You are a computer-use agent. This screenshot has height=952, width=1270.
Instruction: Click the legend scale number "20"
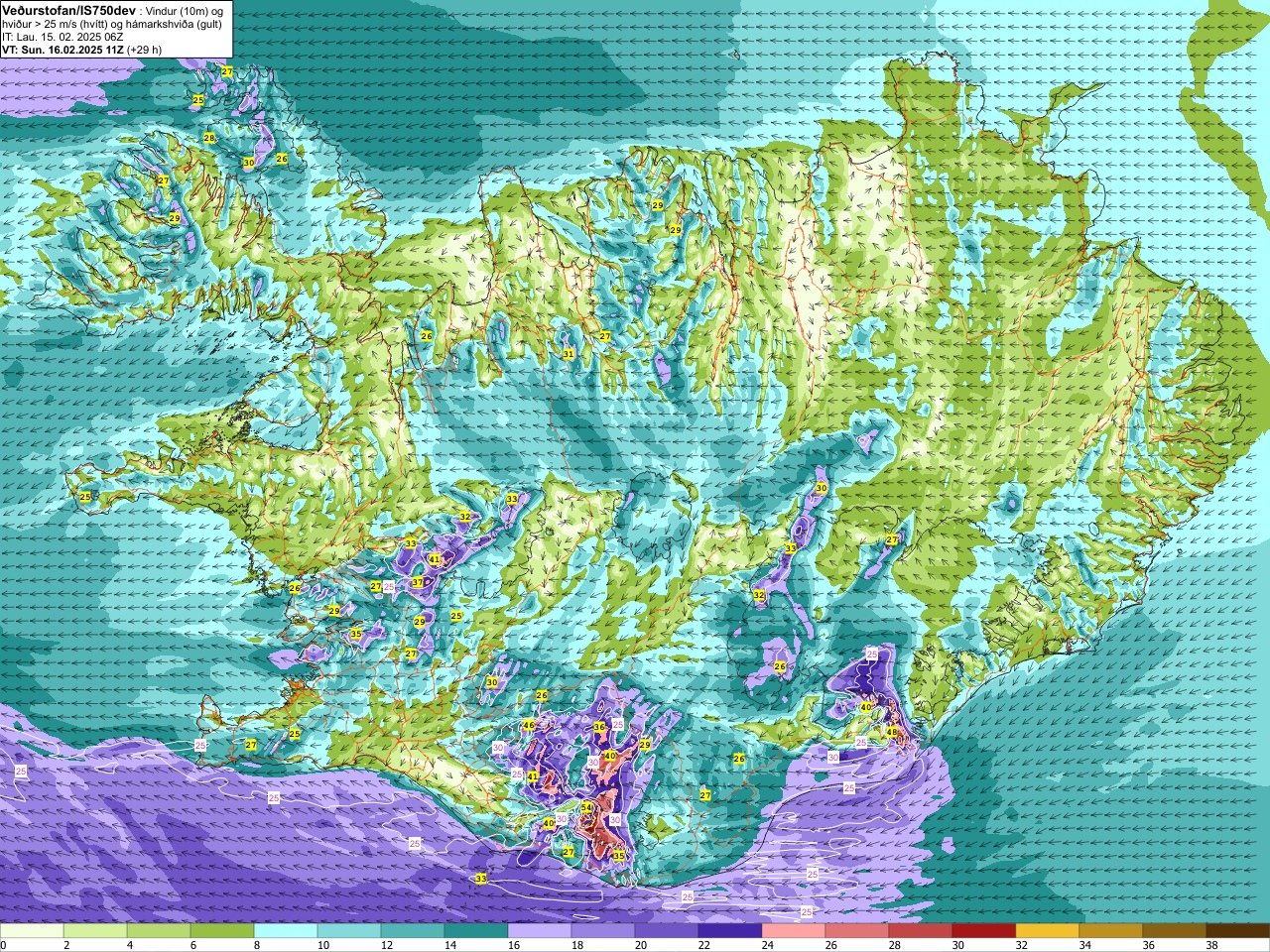tap(641, 945)
